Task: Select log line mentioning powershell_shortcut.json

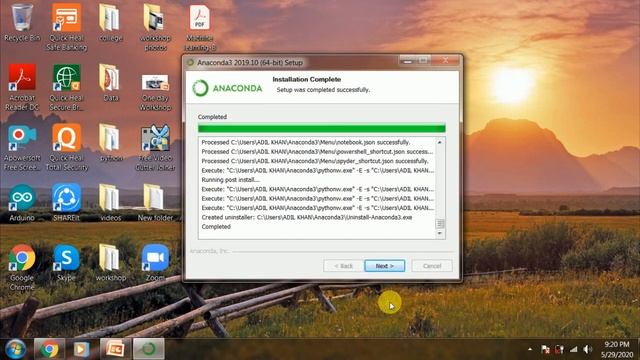Action: click(317, 151)
